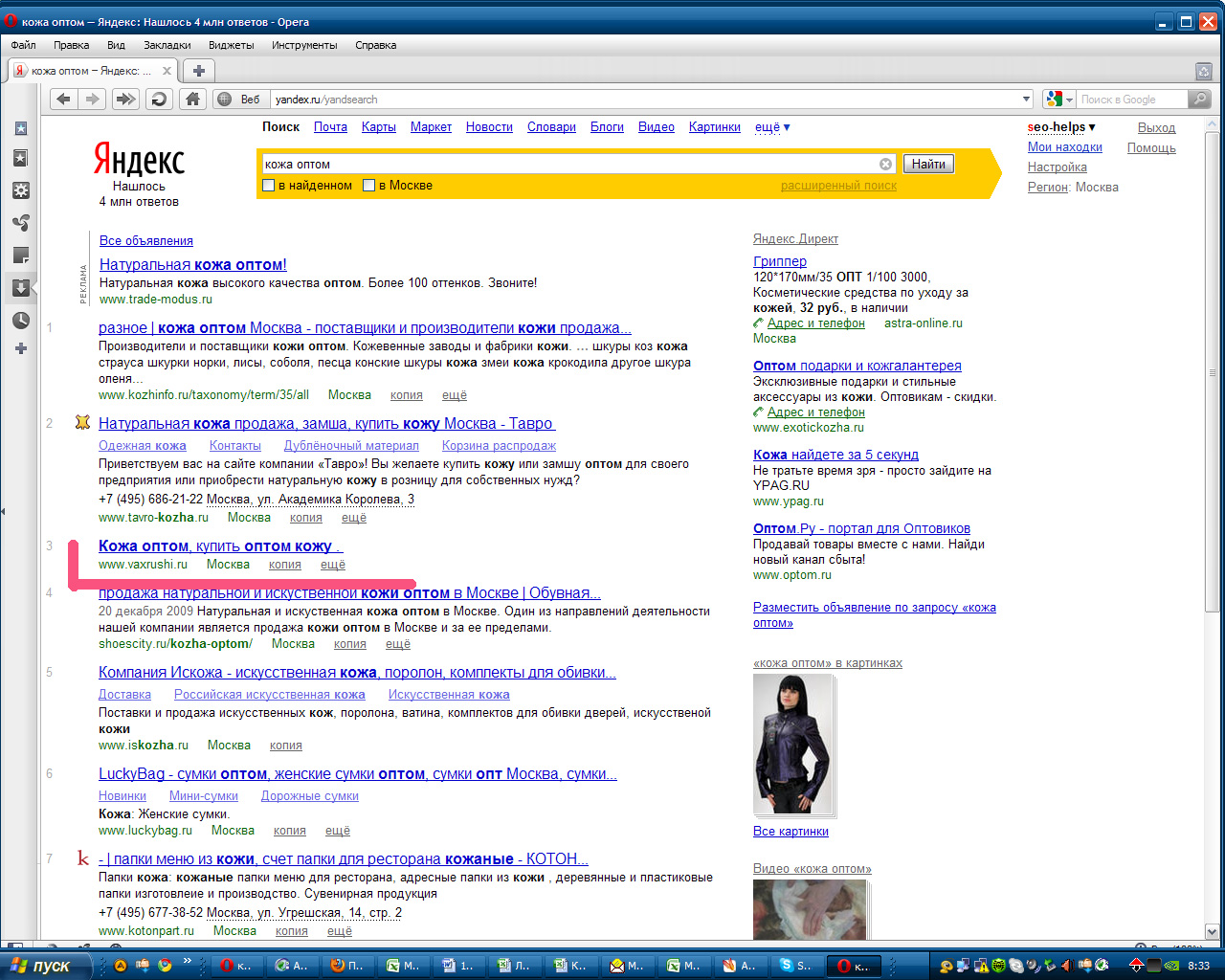Open 'копия' cached link for www.vaxrushi.ru
This screenshot has height=980, width=1225.
pos(285,565)
